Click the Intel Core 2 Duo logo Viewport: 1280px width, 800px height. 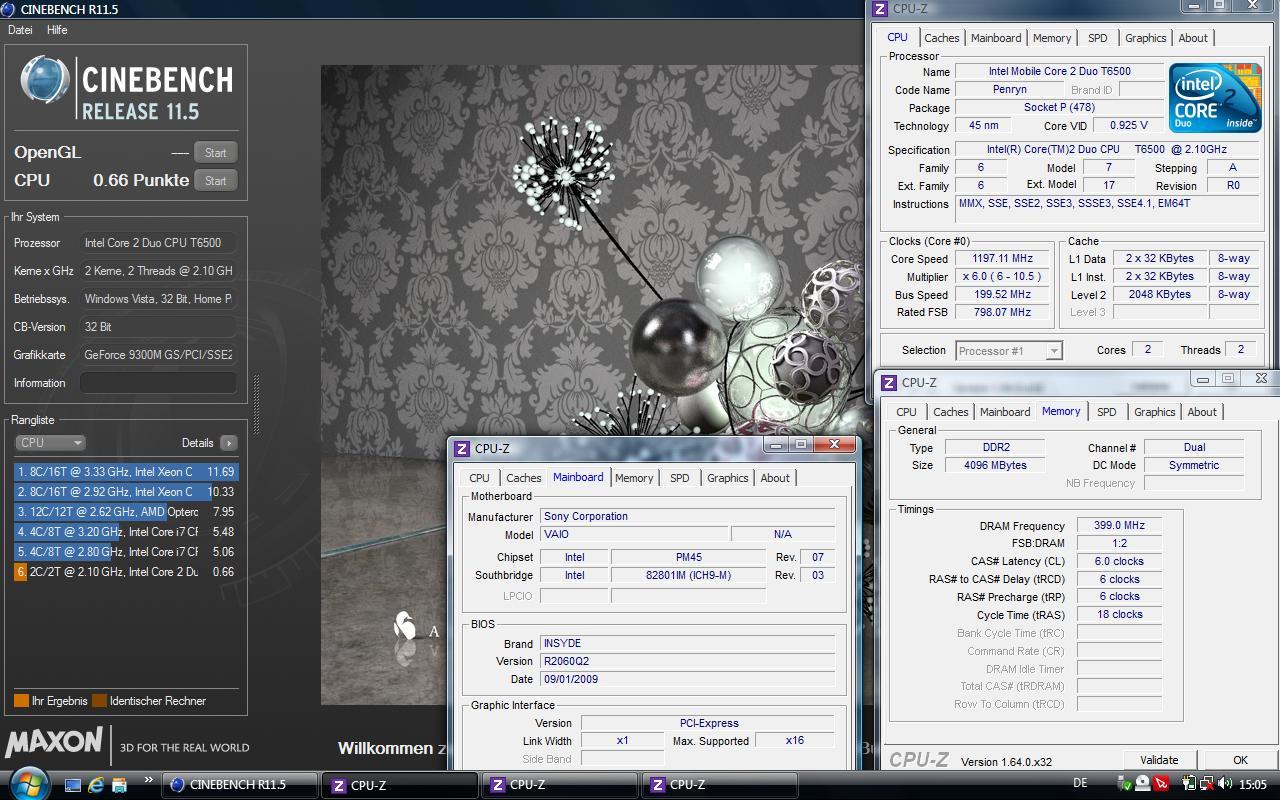[1215, 98]
